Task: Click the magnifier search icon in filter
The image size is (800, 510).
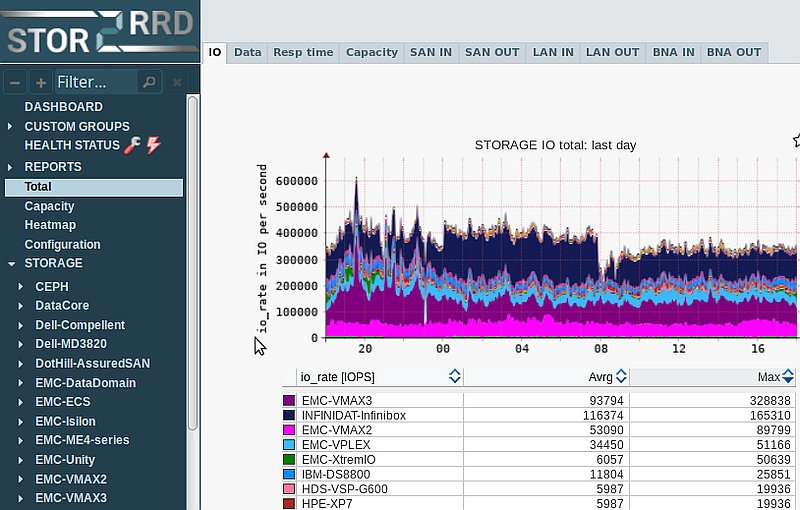Action: point(147,82)
